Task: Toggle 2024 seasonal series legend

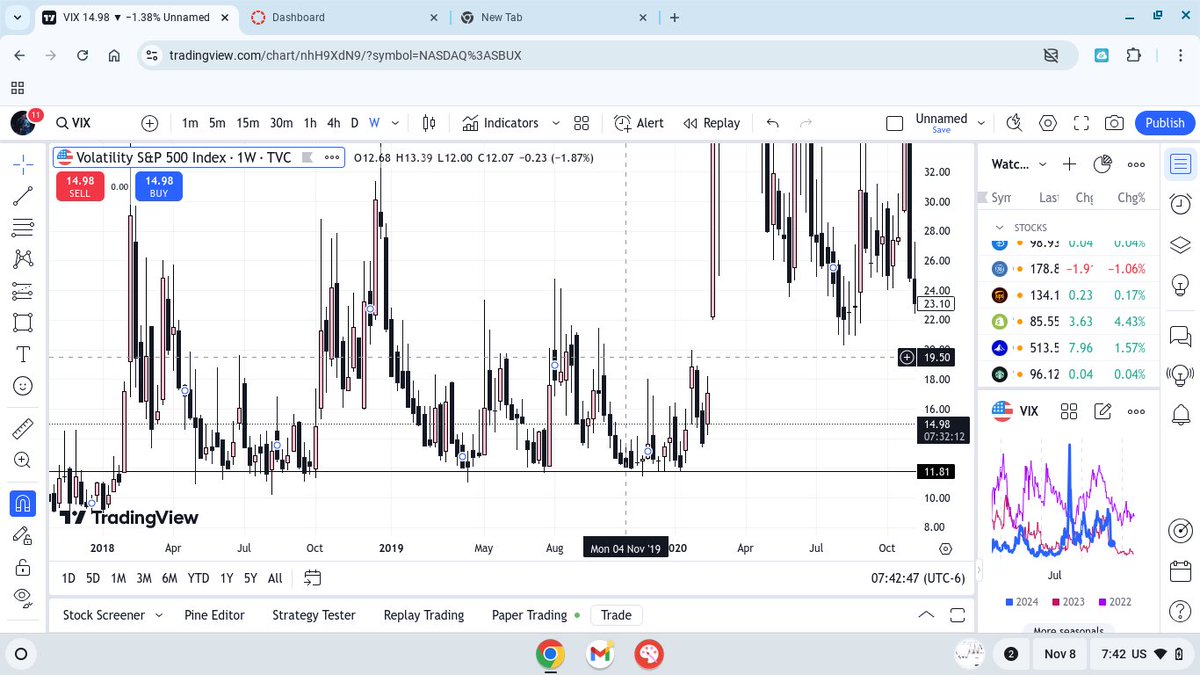Action: pos(1022,601)
